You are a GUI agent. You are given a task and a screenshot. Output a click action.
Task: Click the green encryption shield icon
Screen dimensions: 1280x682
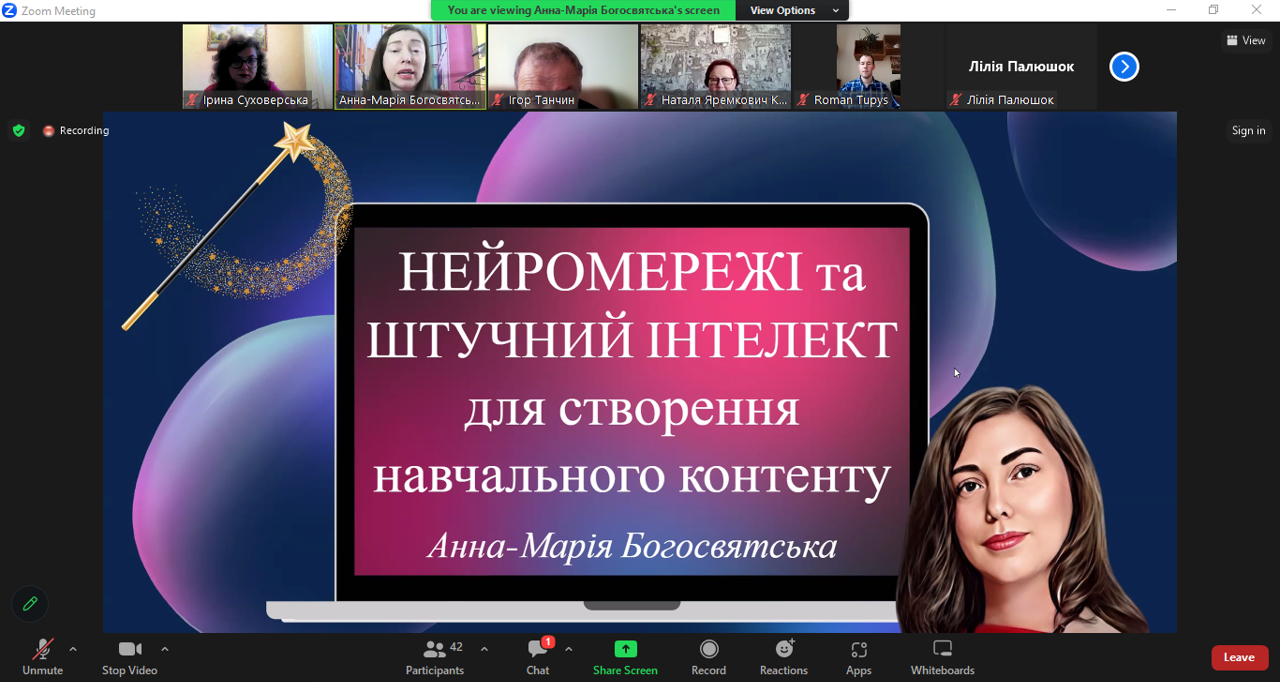(x=19, y=131)
